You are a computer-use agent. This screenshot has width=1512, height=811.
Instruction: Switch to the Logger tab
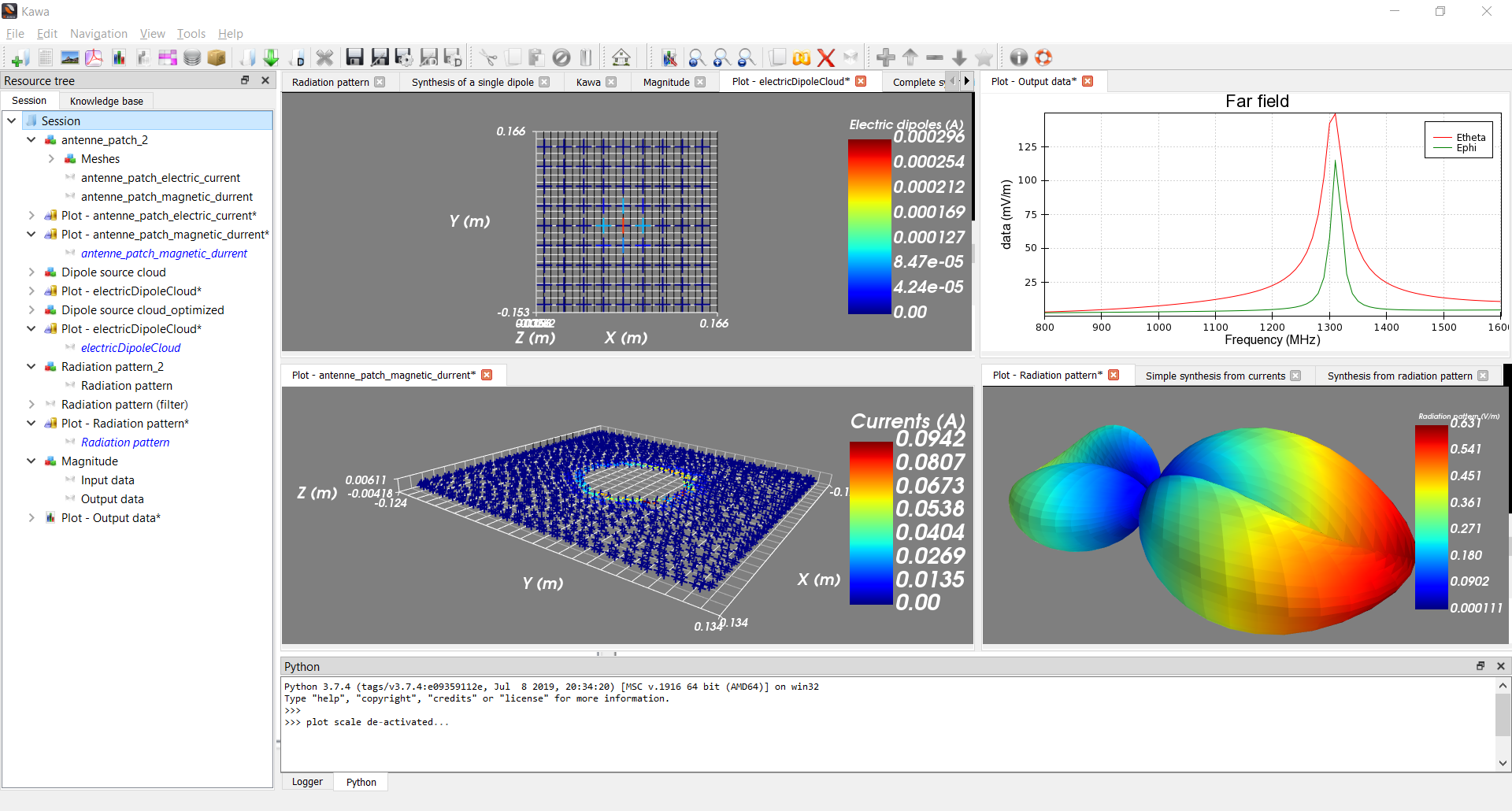pyautogui.click(x=307, y=782)
